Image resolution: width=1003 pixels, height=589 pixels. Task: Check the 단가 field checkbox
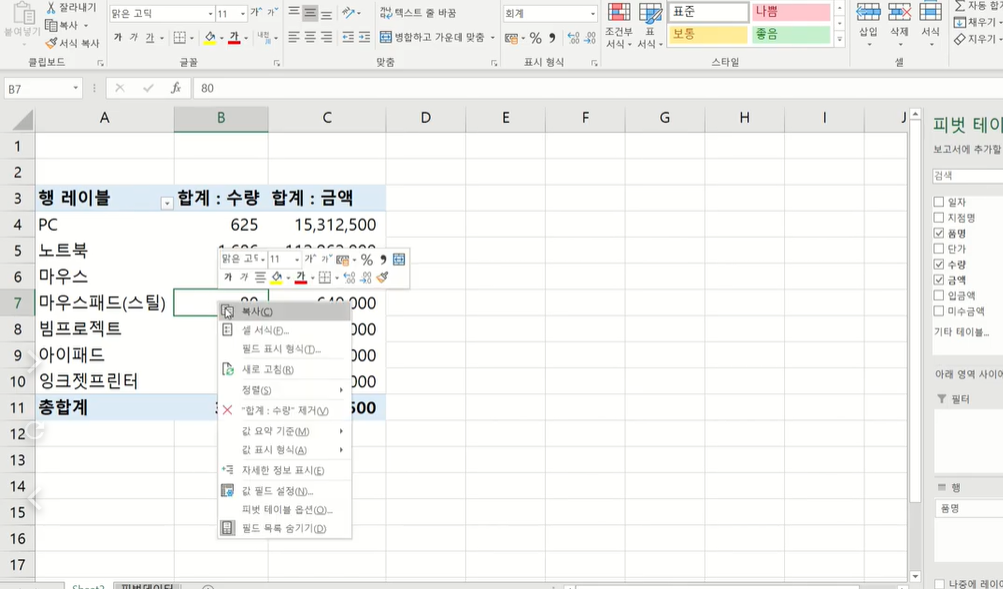point(938,248)
